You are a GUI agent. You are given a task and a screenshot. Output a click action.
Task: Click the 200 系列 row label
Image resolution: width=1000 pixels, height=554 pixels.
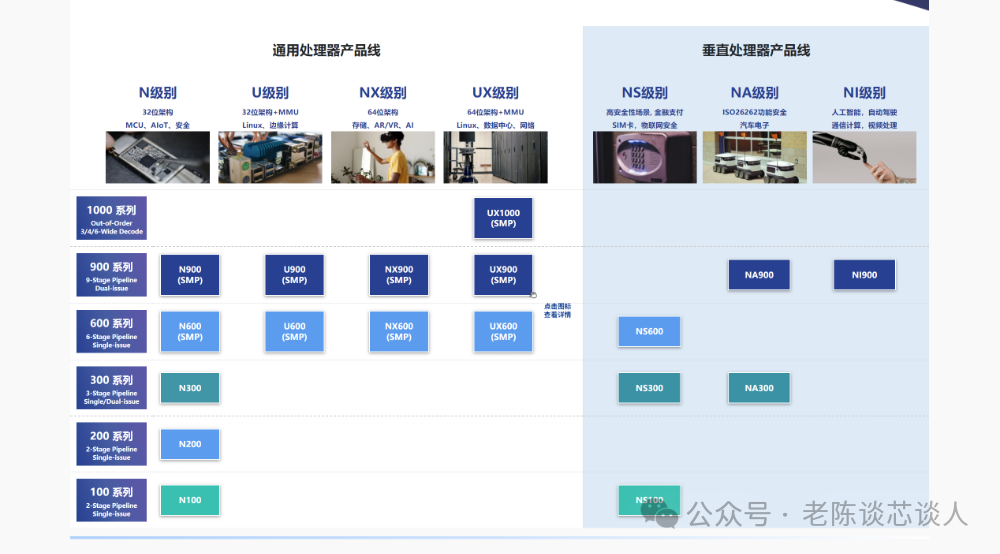(x=112, y=444)
